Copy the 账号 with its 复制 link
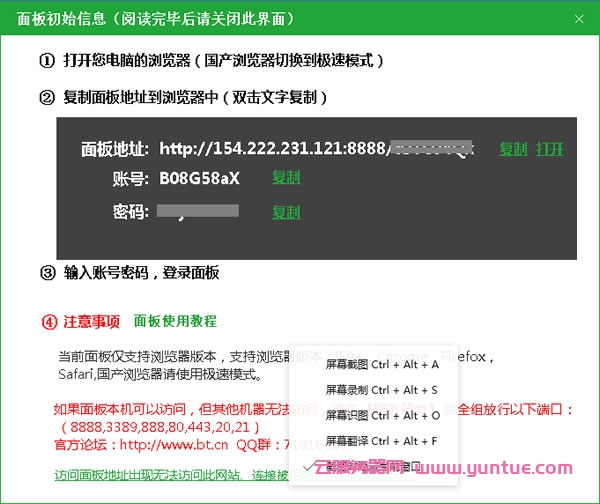The width and height of the screenshot is (600, 504). [286, 179]
